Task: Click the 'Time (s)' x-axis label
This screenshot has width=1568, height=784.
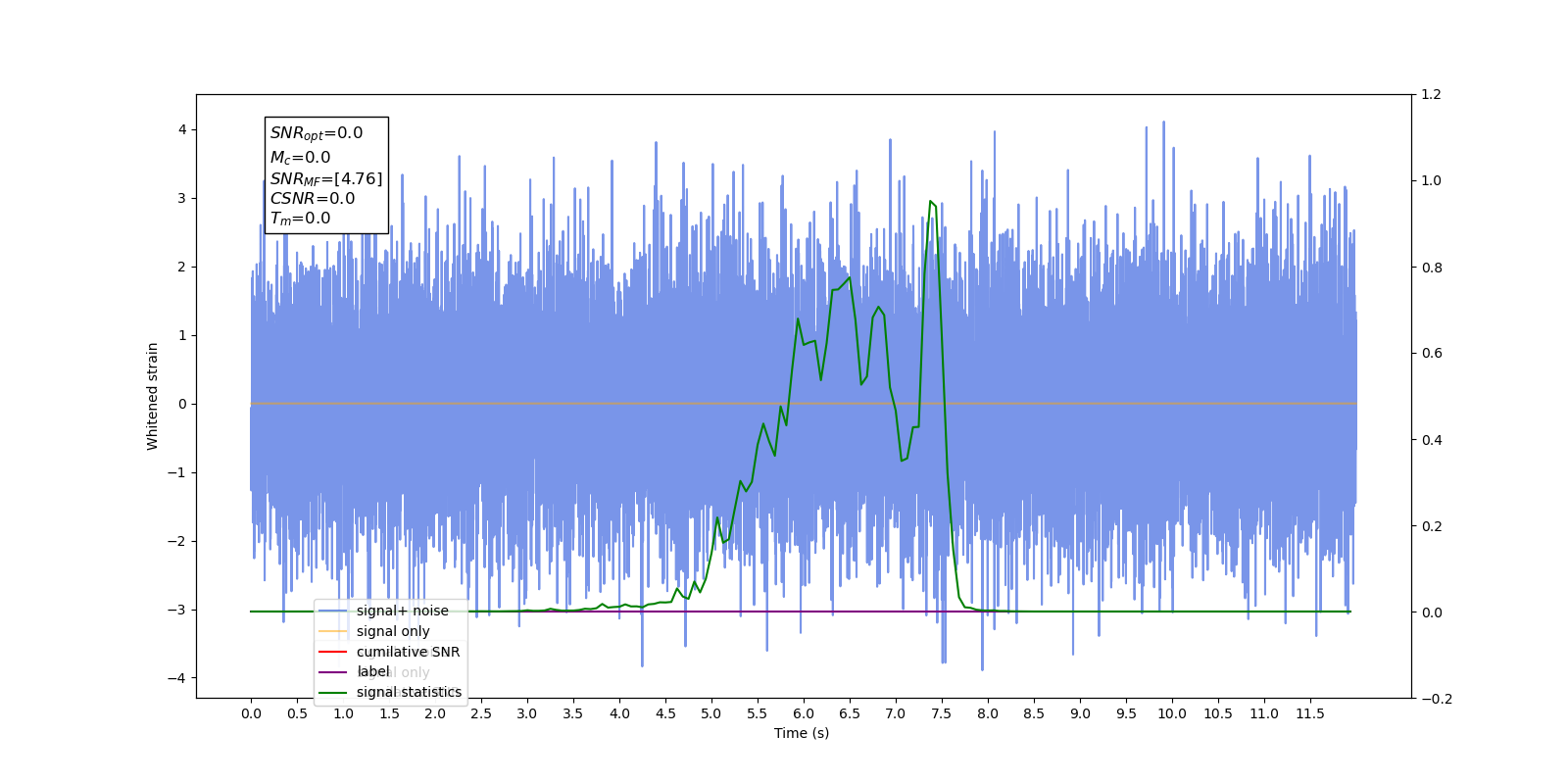Action: click(802, 733)
